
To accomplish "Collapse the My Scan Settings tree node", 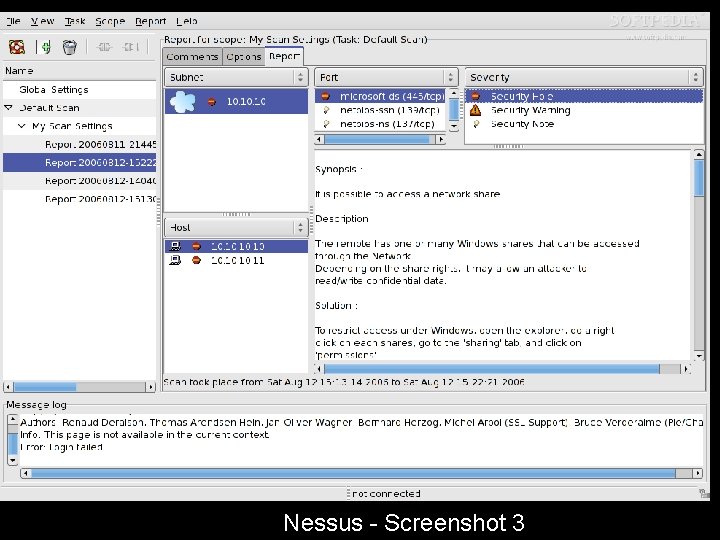I will coord(21,126).
